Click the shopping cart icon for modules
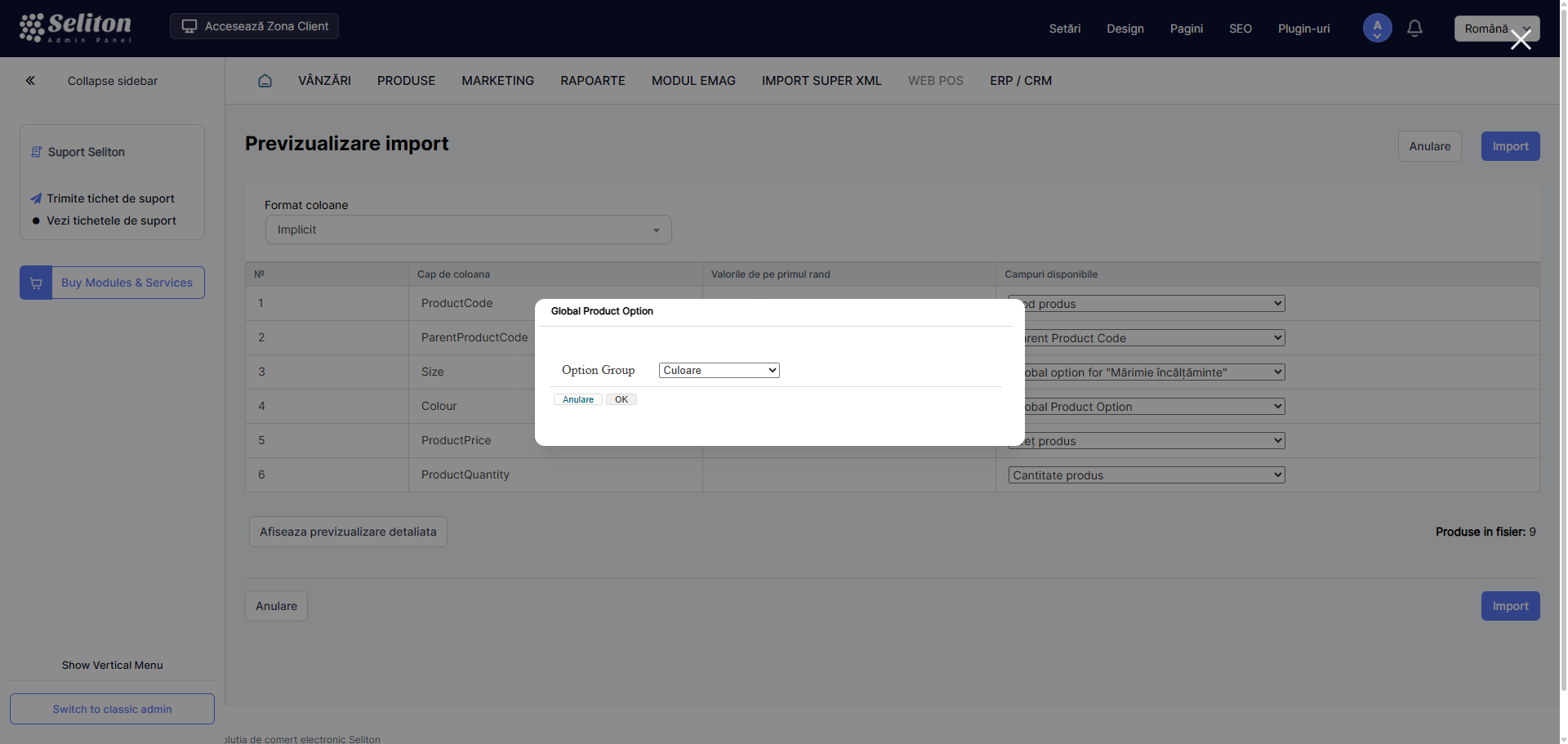This screenshot has width=1568, height=744. pyautogui.click(x=36, y=283)
